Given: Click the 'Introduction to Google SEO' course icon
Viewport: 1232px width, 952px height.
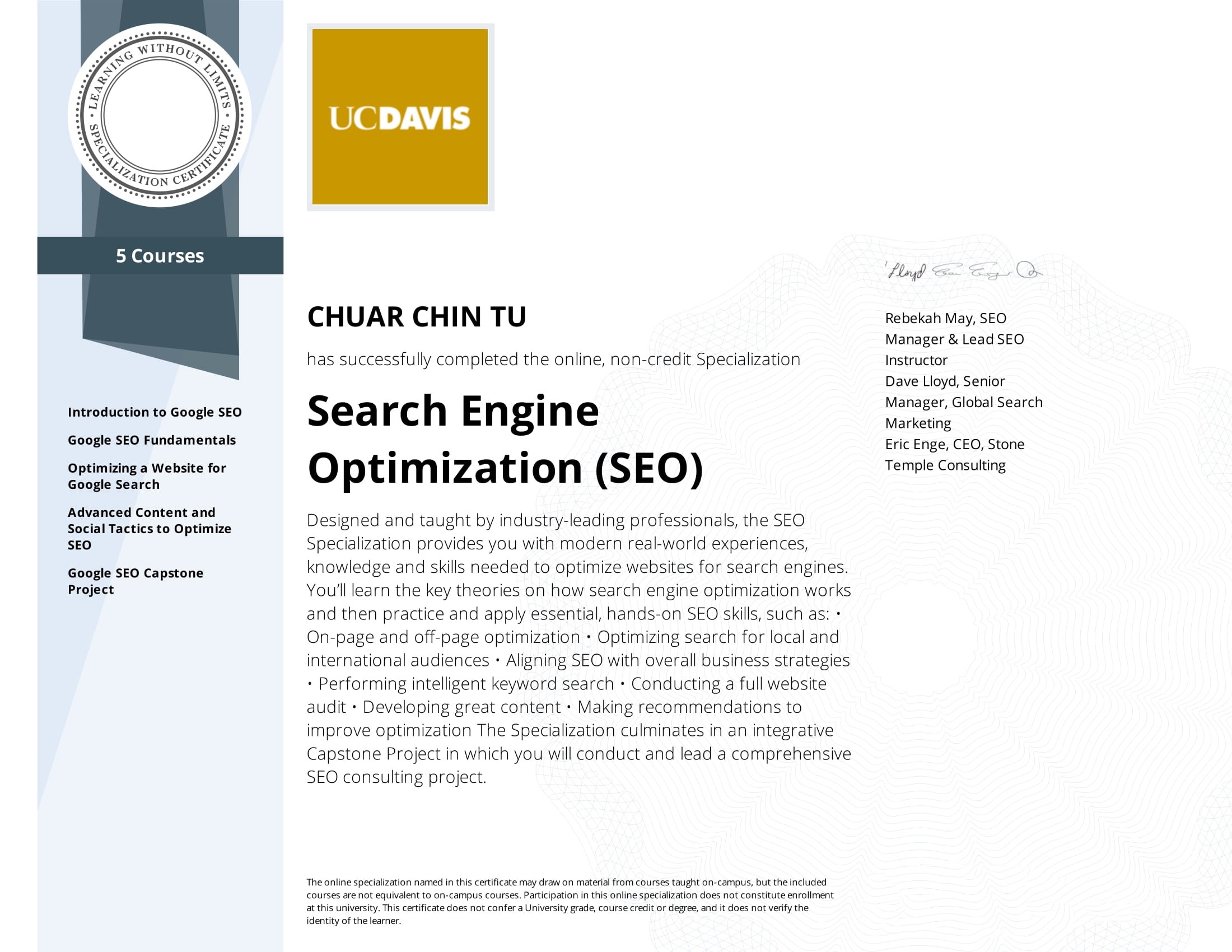Looking at the screenshot, I should [154, 411].
